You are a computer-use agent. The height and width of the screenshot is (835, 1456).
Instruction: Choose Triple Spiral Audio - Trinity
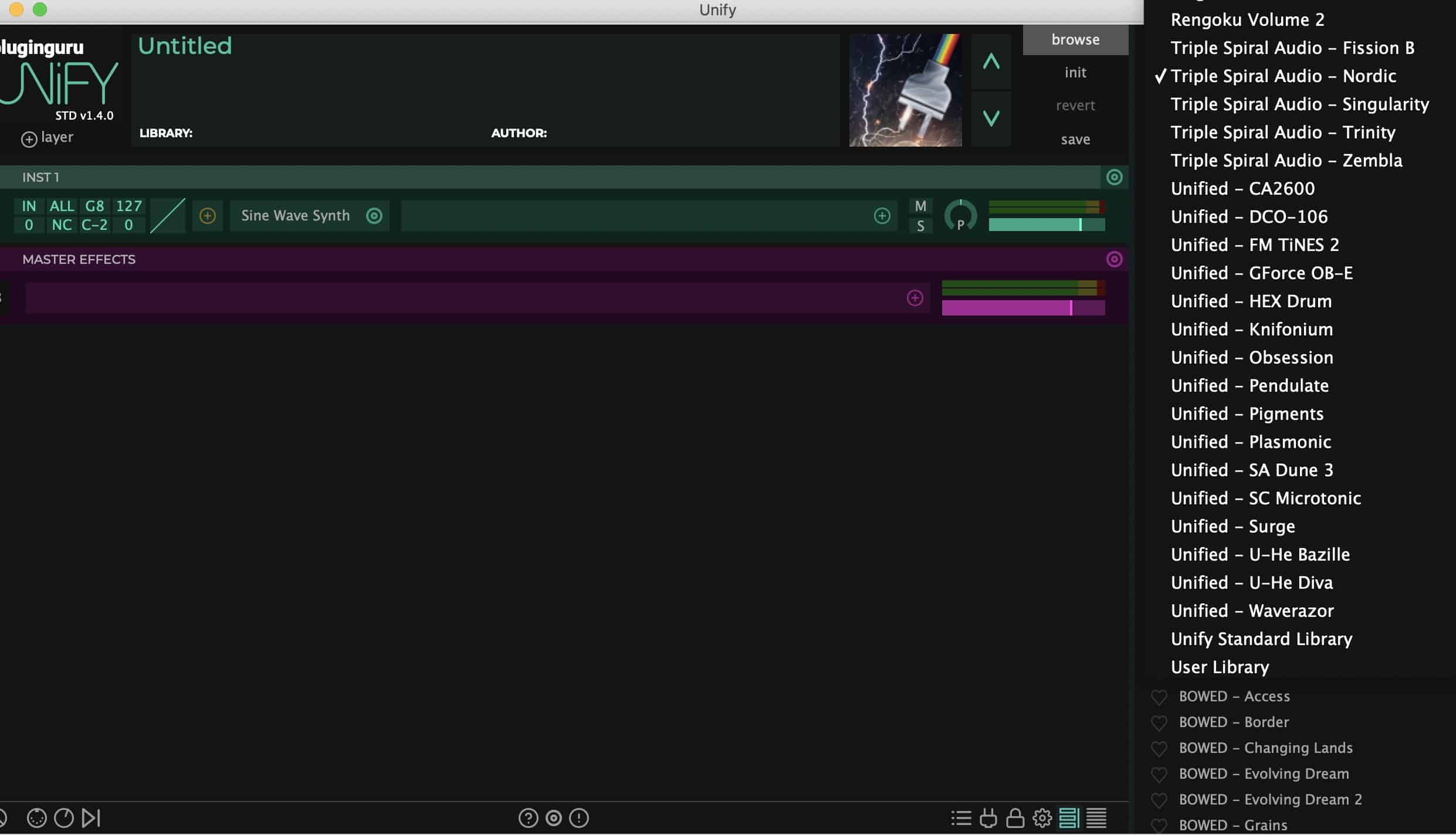1283,133
